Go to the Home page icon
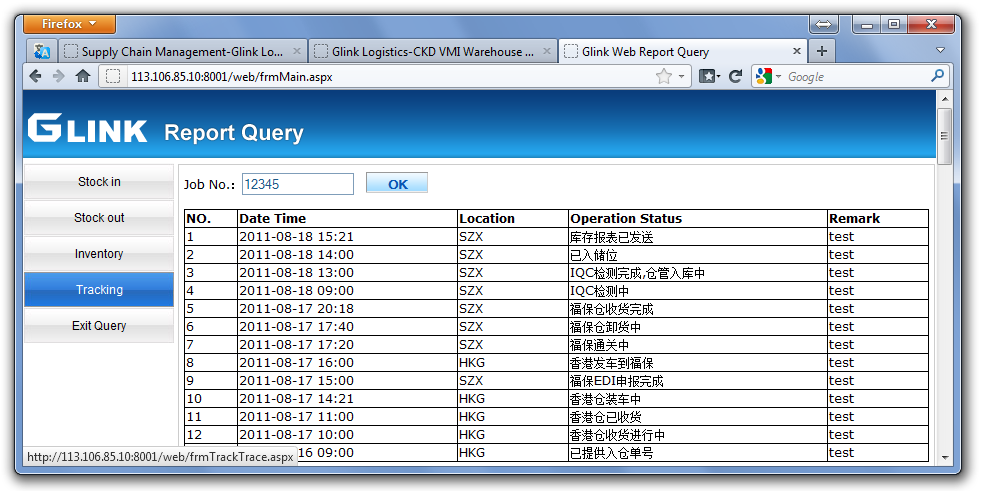 83,76
